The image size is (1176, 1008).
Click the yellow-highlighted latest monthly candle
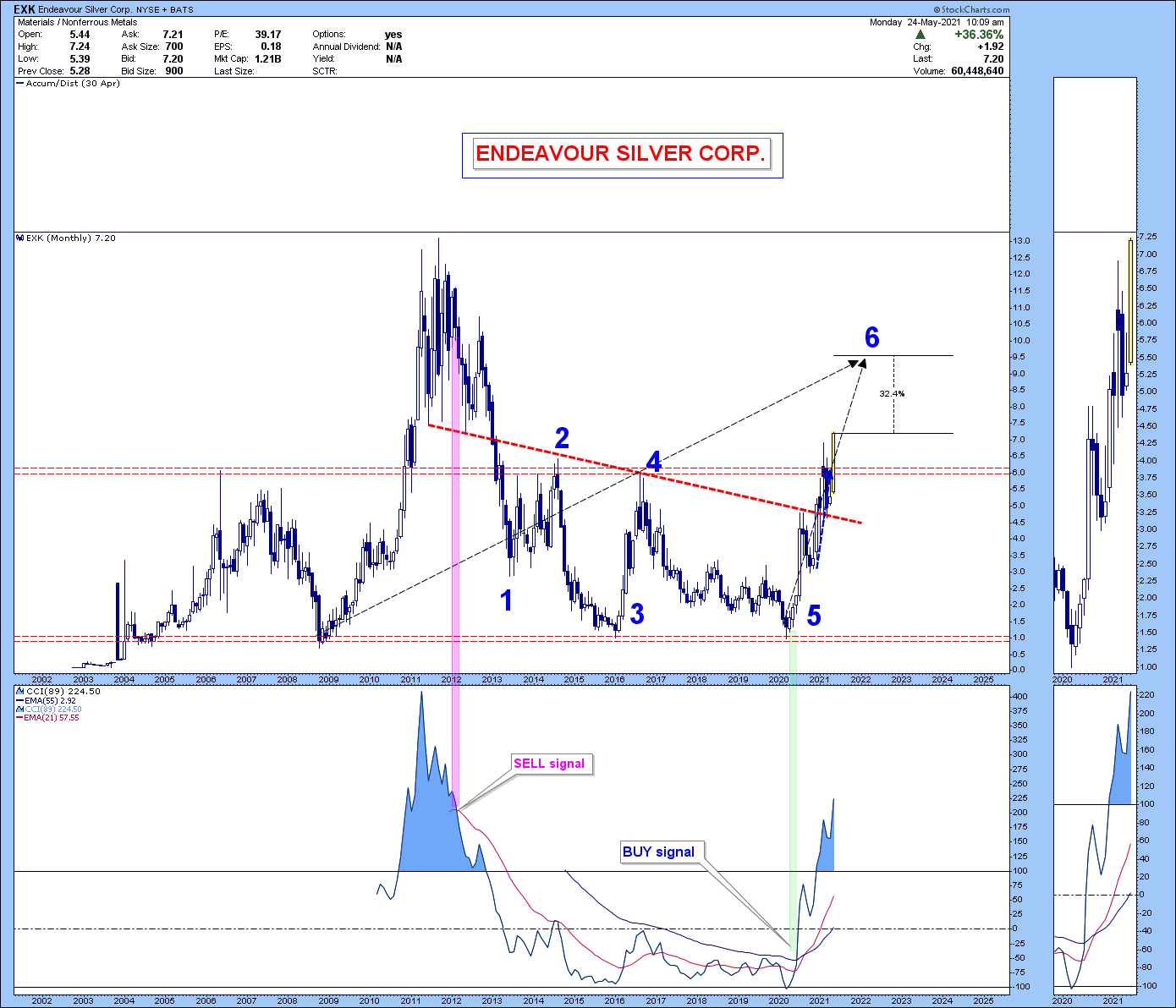[833, 463]
